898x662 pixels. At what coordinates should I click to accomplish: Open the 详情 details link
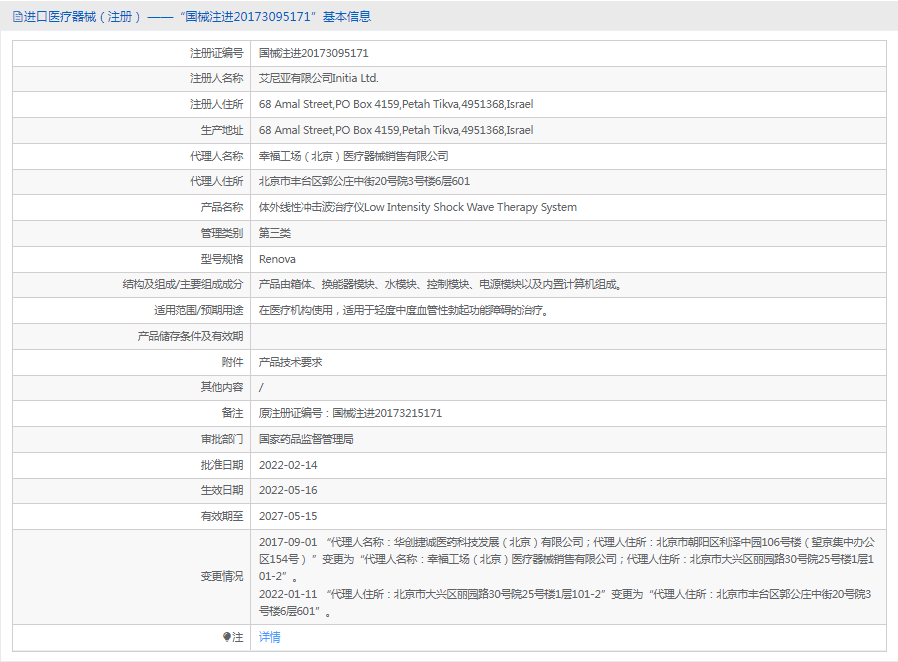tap(270, 637)
